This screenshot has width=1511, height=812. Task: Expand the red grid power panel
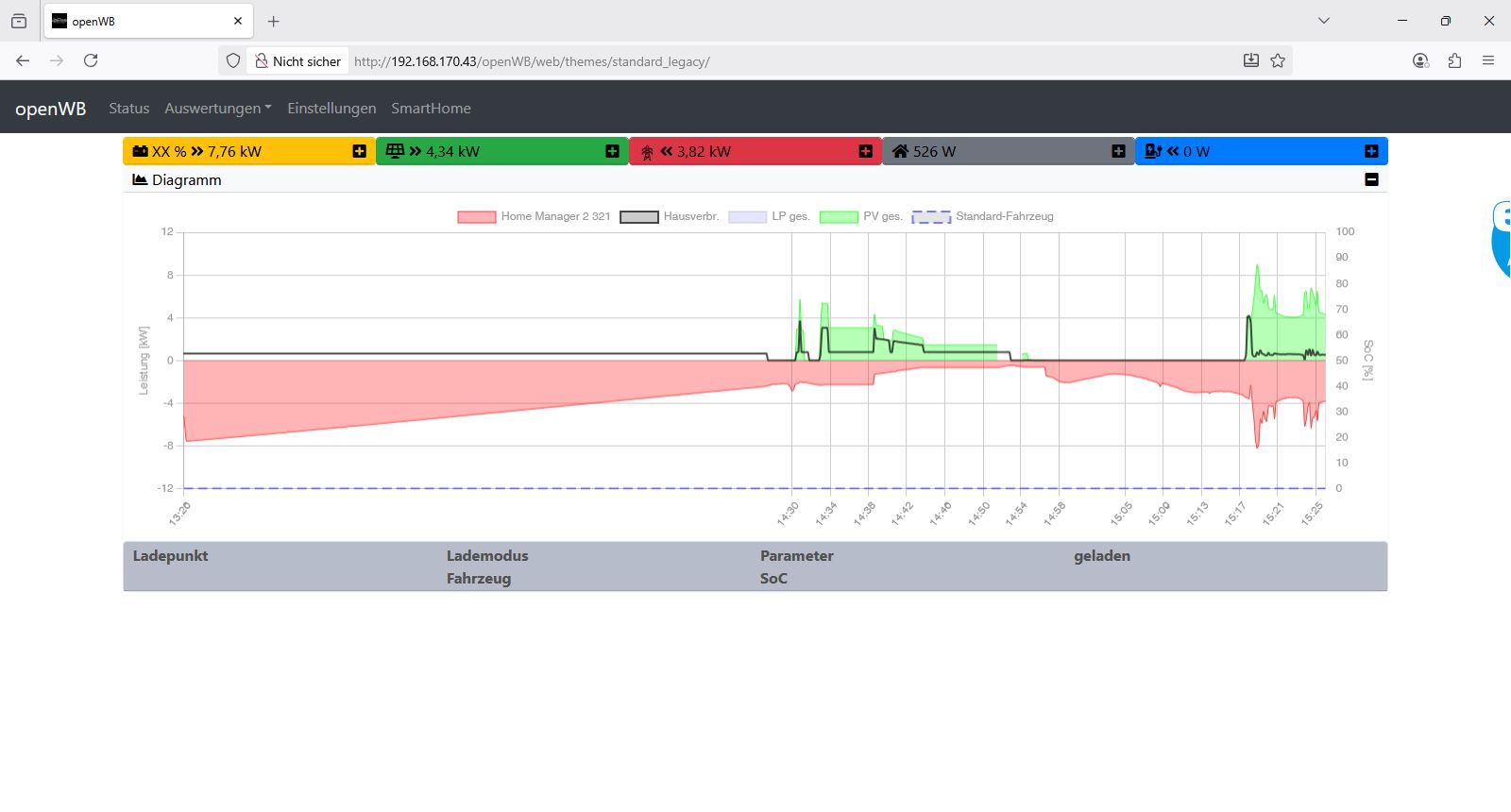click(x=865, y=151)
